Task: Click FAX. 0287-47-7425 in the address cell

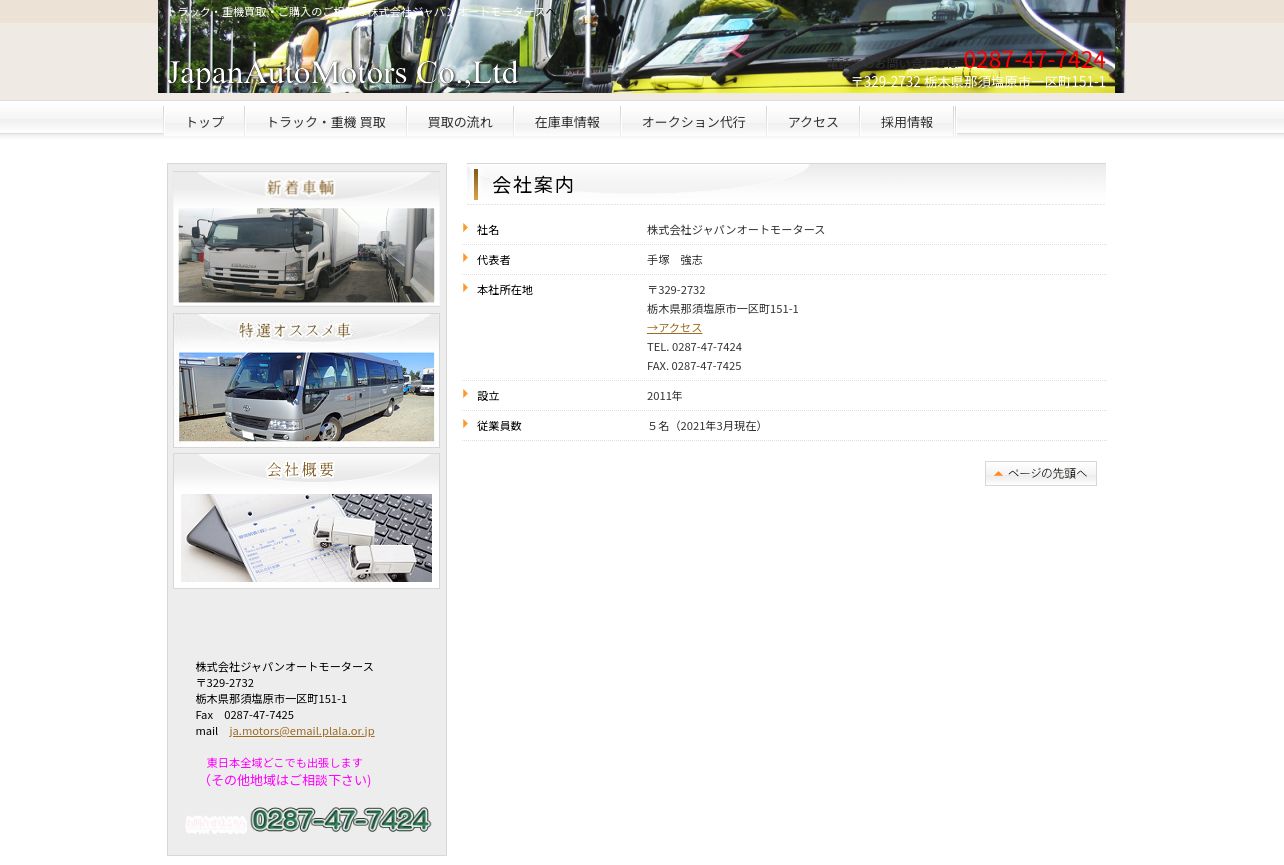Action: point(694,366)
